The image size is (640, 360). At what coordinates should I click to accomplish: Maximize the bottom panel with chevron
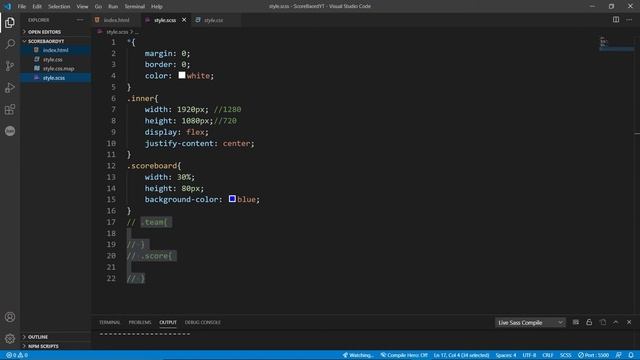tap(616, 322)
